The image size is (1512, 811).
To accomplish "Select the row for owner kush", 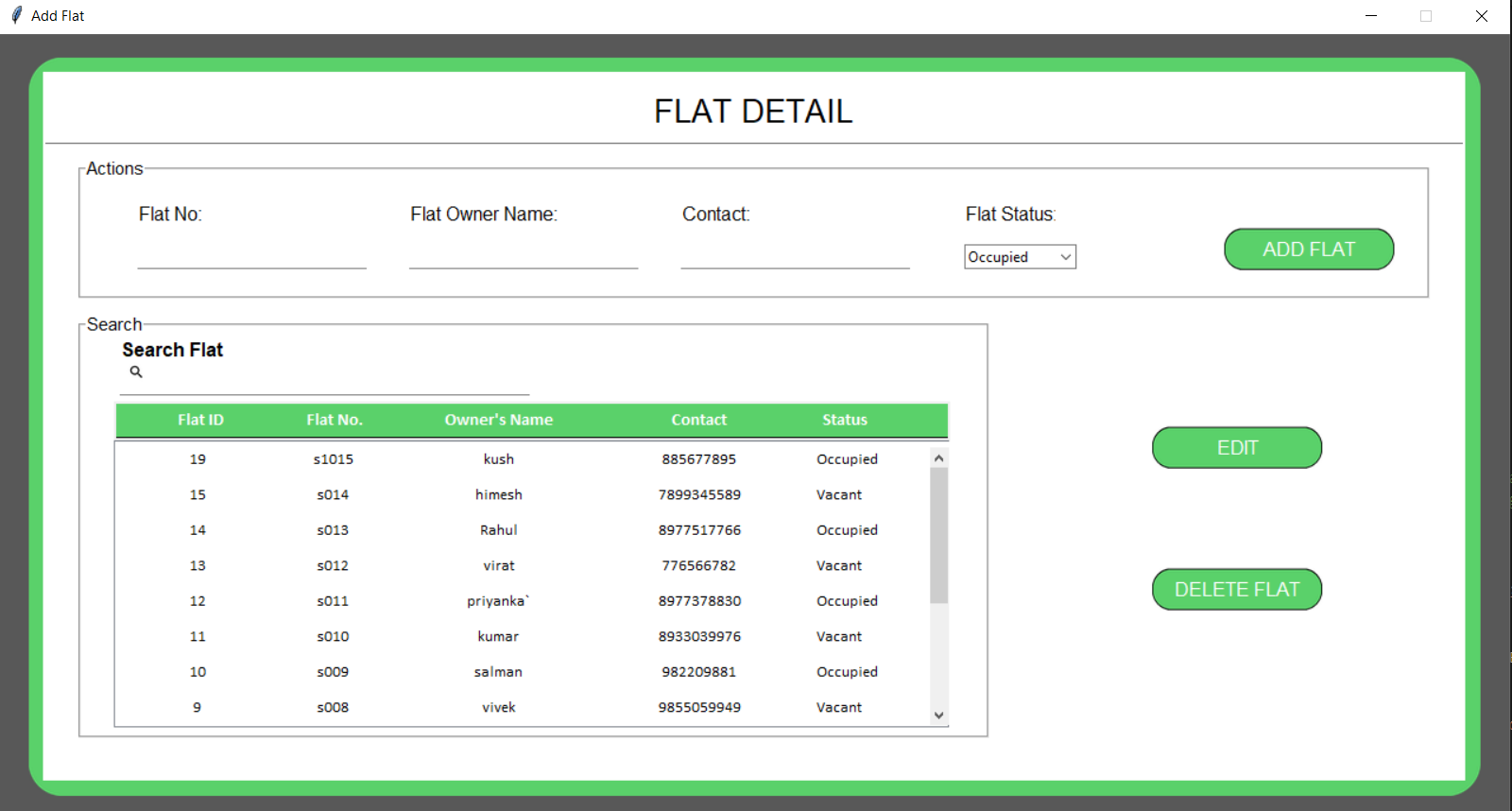I will [498, 459].
